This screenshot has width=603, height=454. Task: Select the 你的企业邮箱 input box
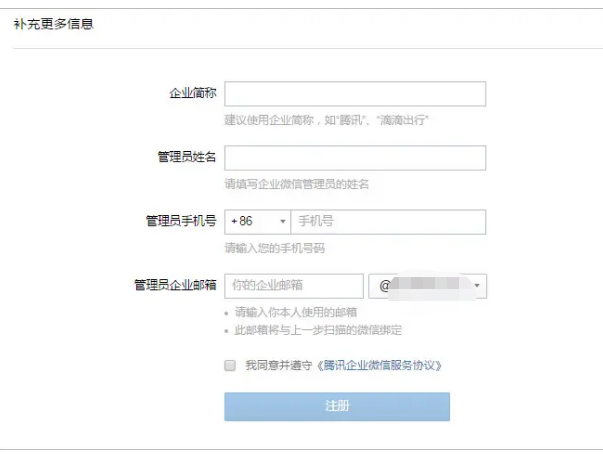tap(294, 286)
